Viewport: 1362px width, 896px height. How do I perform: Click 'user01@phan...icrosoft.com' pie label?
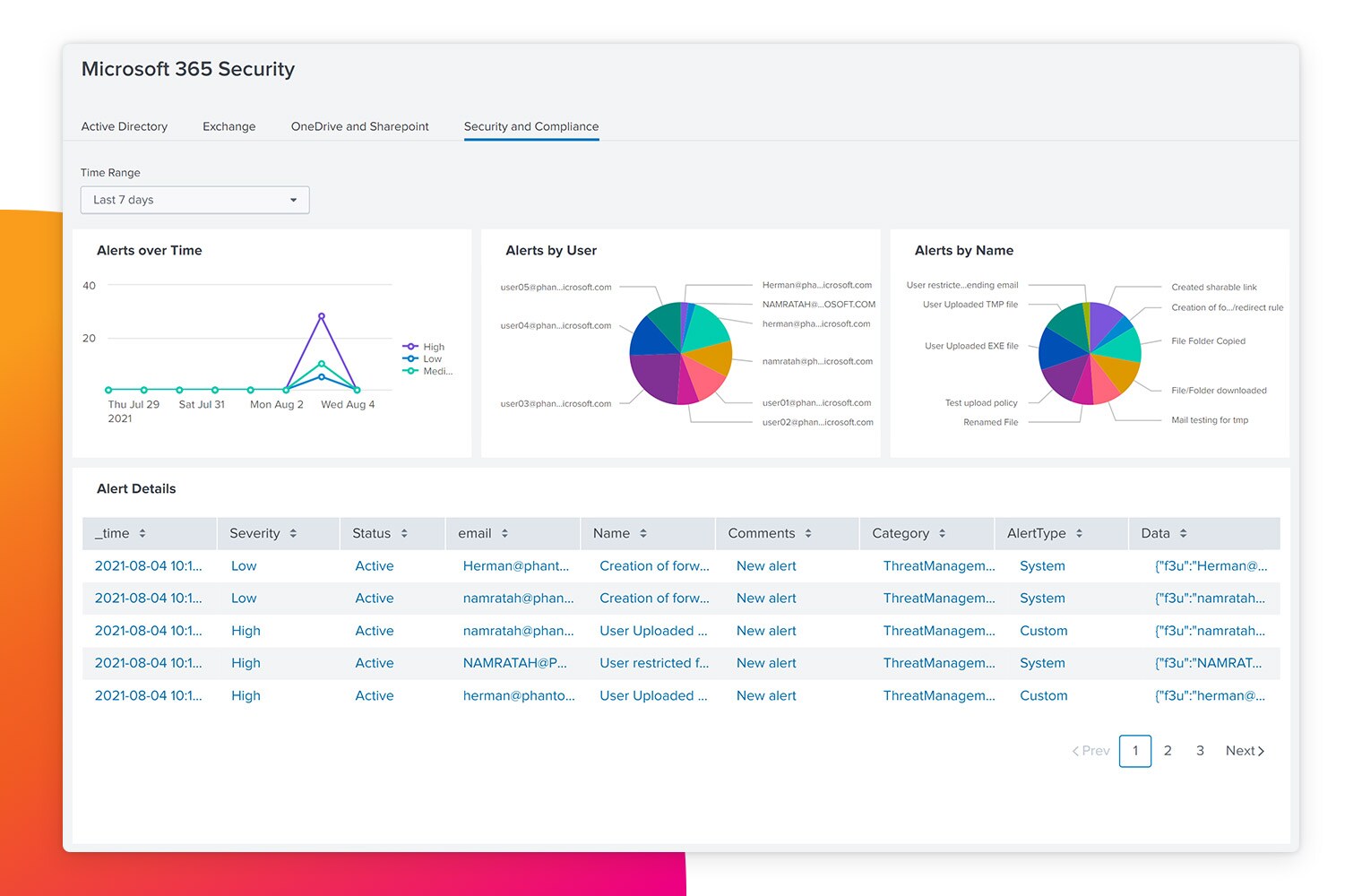[816, 403]
